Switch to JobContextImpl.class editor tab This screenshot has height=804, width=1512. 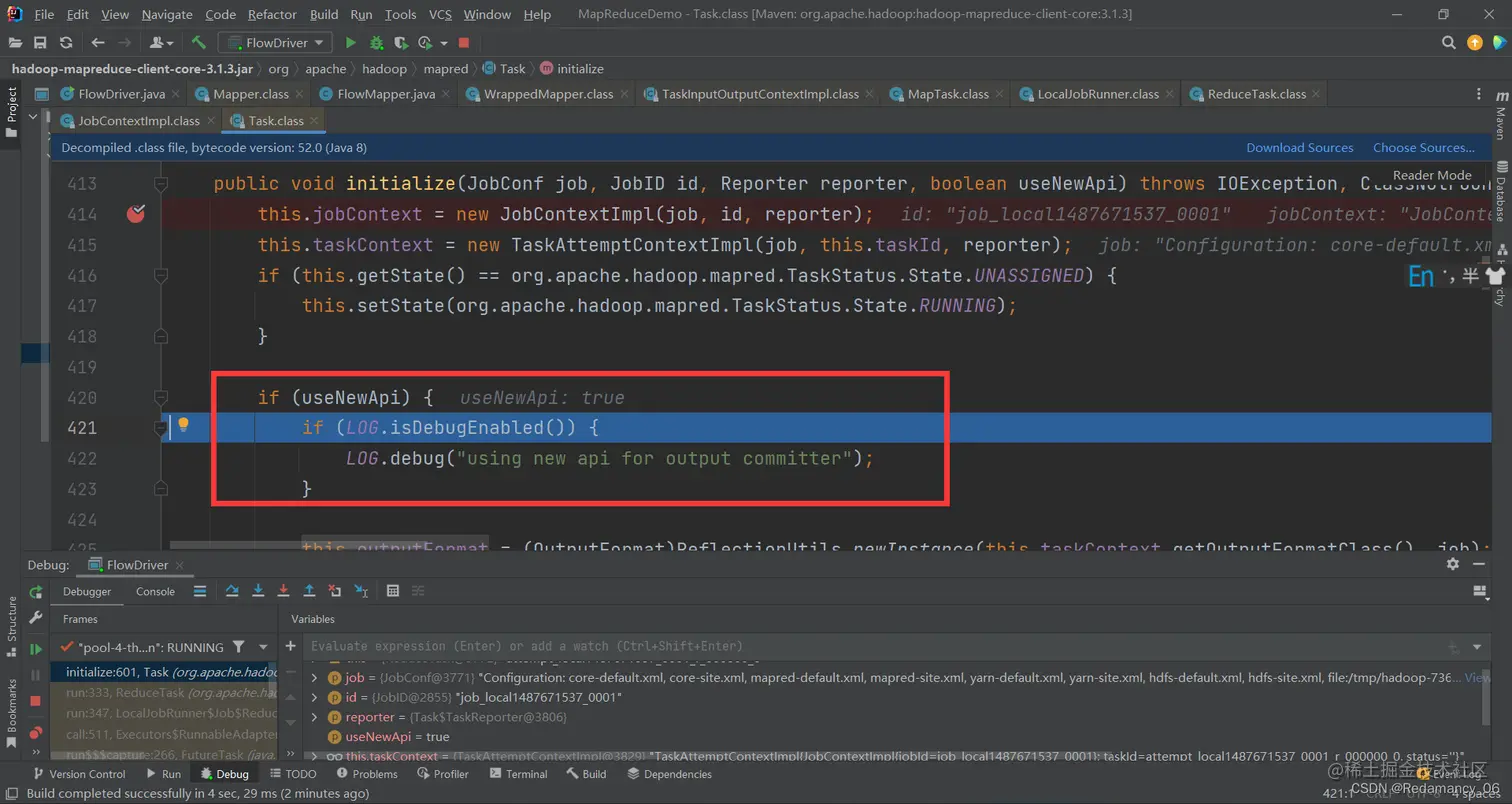coord(139,121)
